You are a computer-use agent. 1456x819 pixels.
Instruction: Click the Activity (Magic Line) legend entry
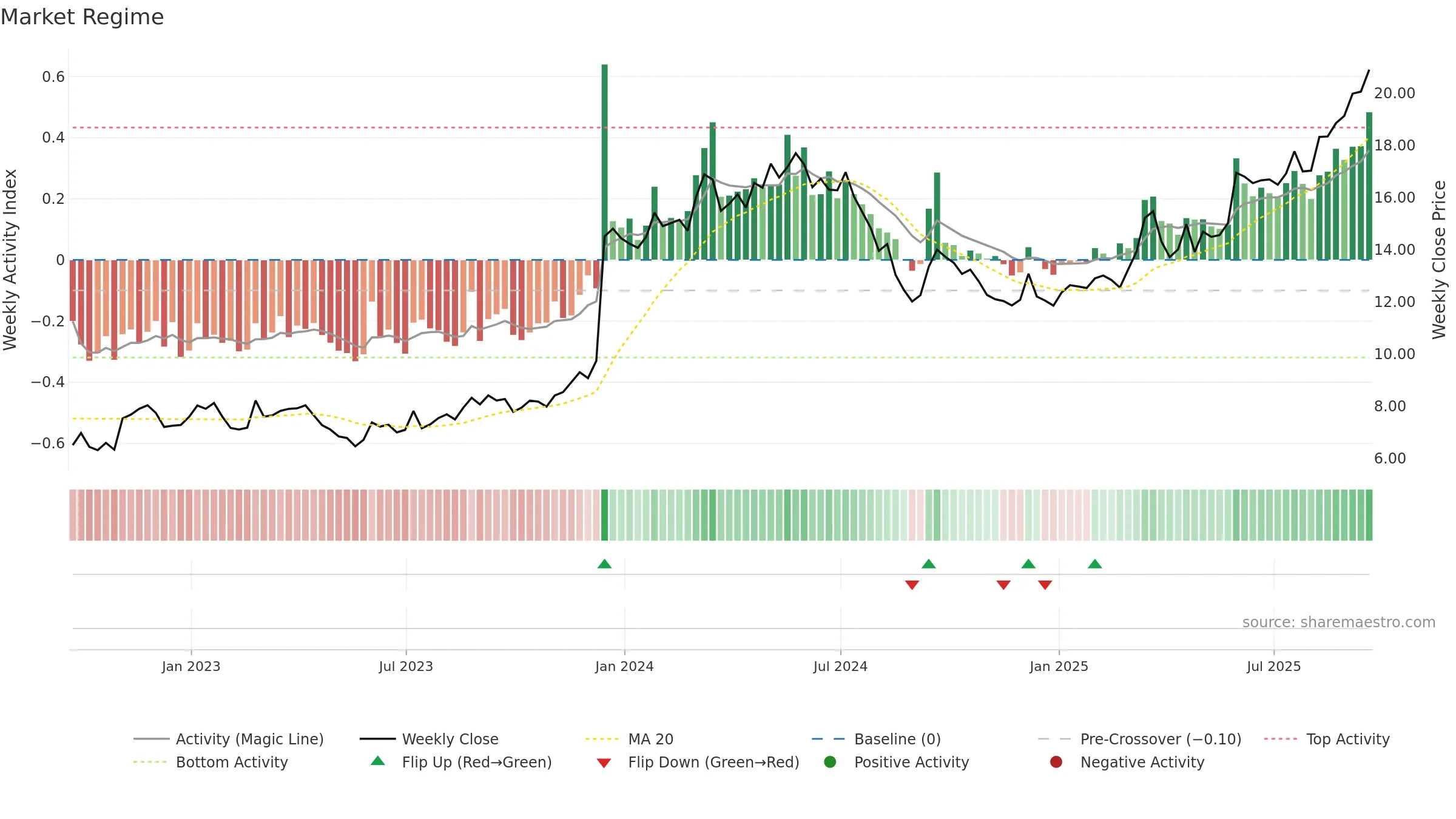[x=229, y=739]
